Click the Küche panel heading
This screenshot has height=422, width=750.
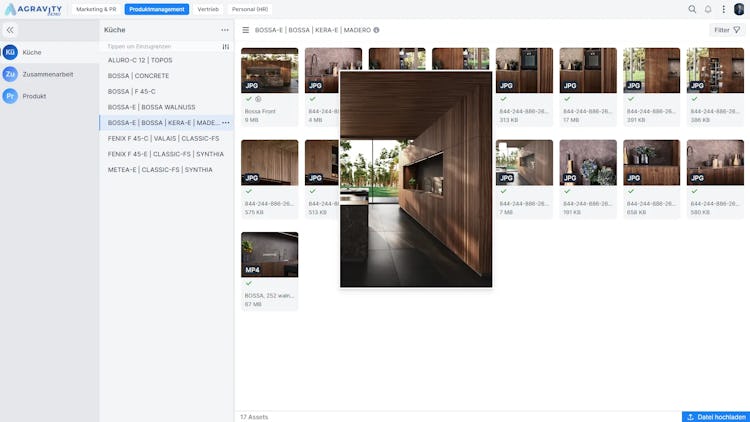click(x=115, y=30)
